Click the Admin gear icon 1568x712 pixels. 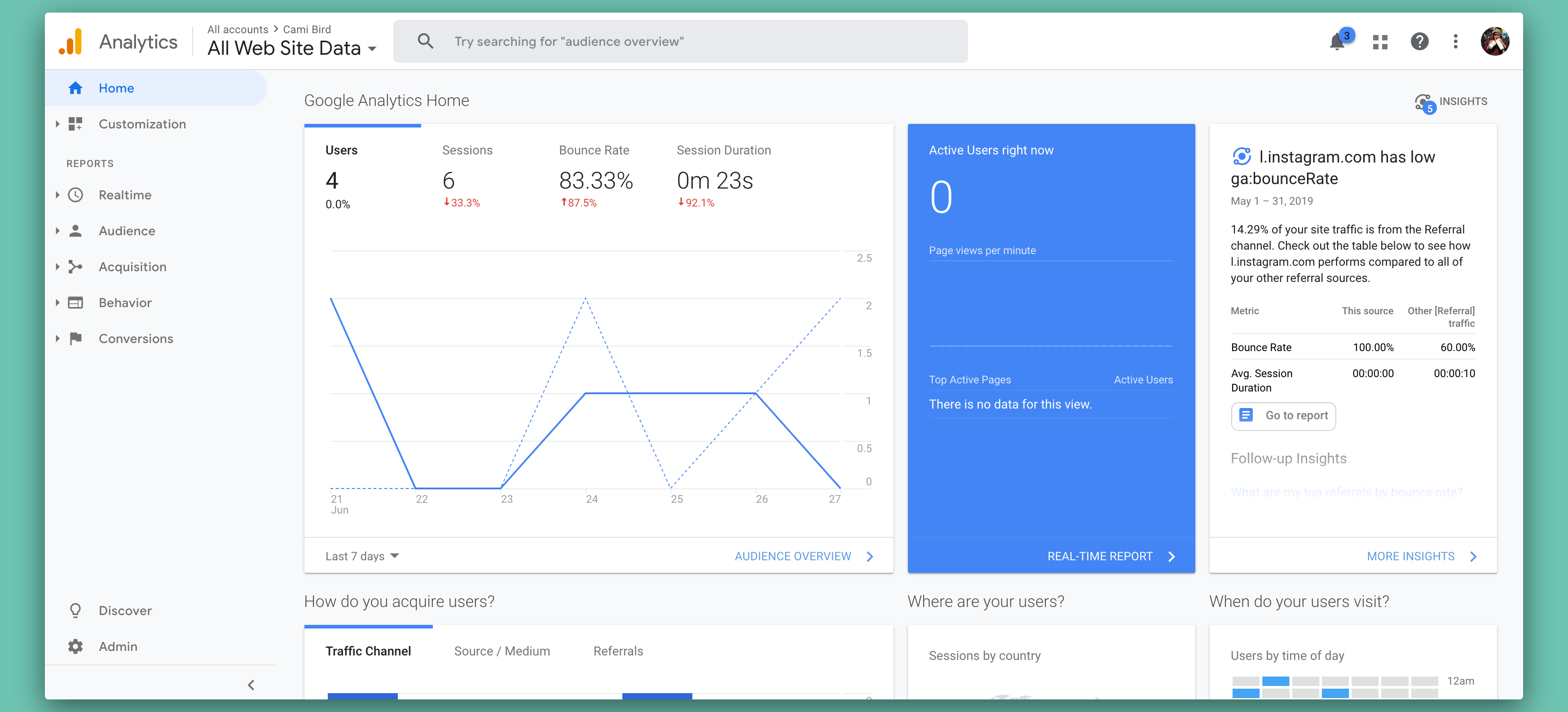(75, 646)
